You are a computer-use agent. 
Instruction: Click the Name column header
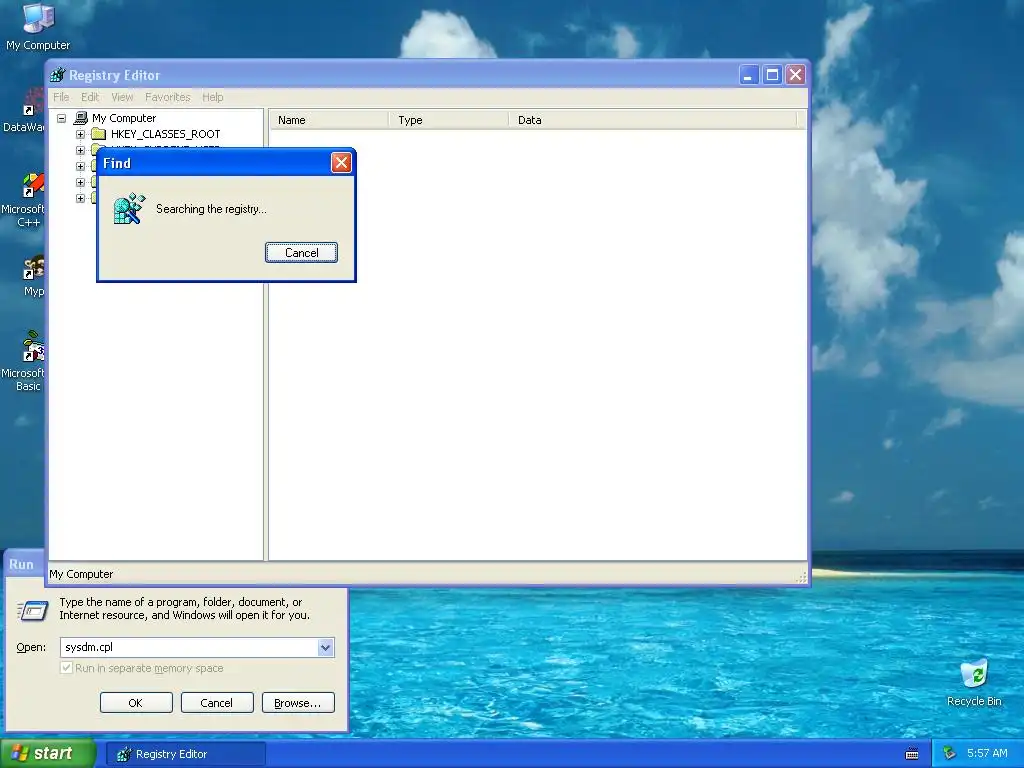coord(328,120)
